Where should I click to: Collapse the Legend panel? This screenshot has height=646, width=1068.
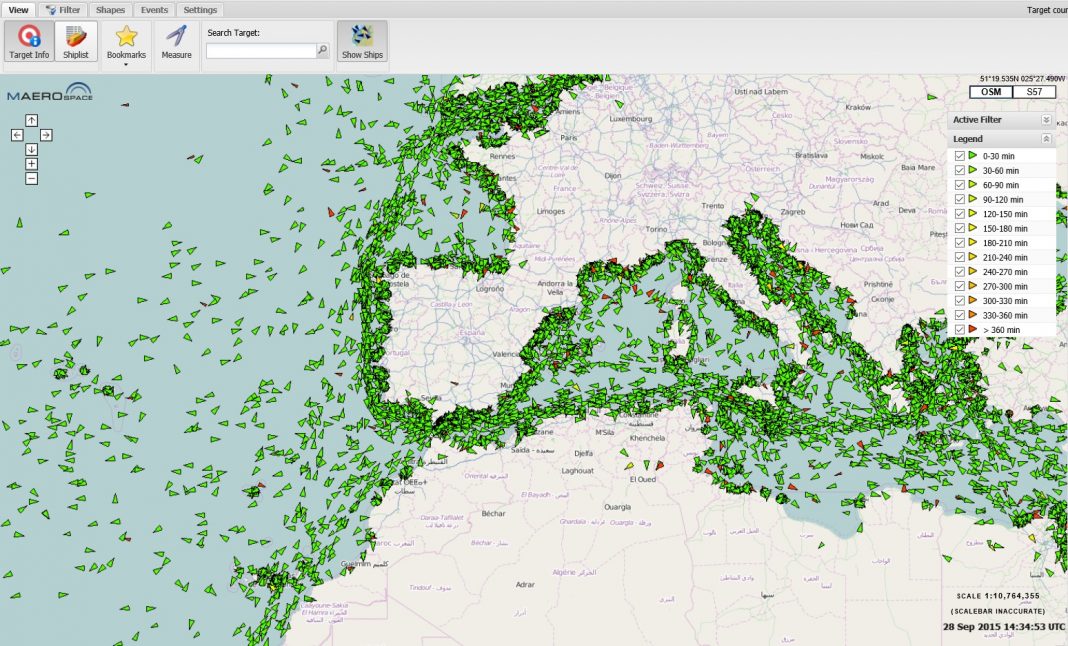coord(1046,139)
